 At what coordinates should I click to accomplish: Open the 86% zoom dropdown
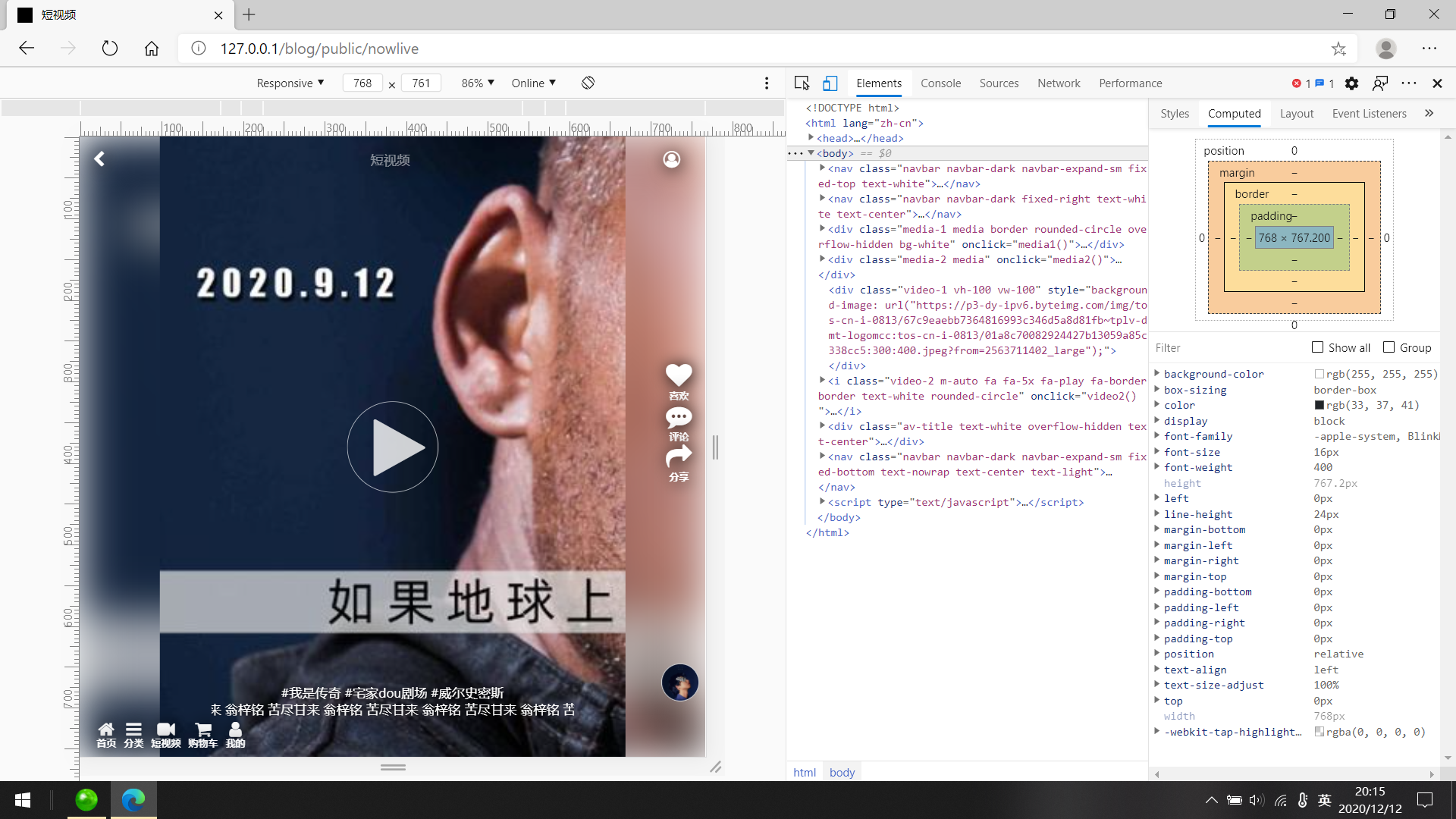point(478,83)
